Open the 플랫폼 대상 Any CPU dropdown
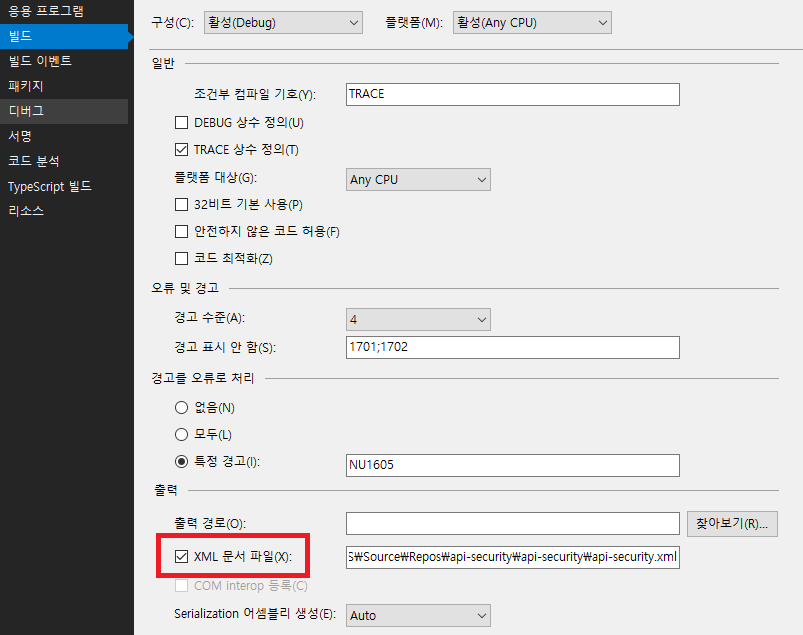 click(418, 180)
